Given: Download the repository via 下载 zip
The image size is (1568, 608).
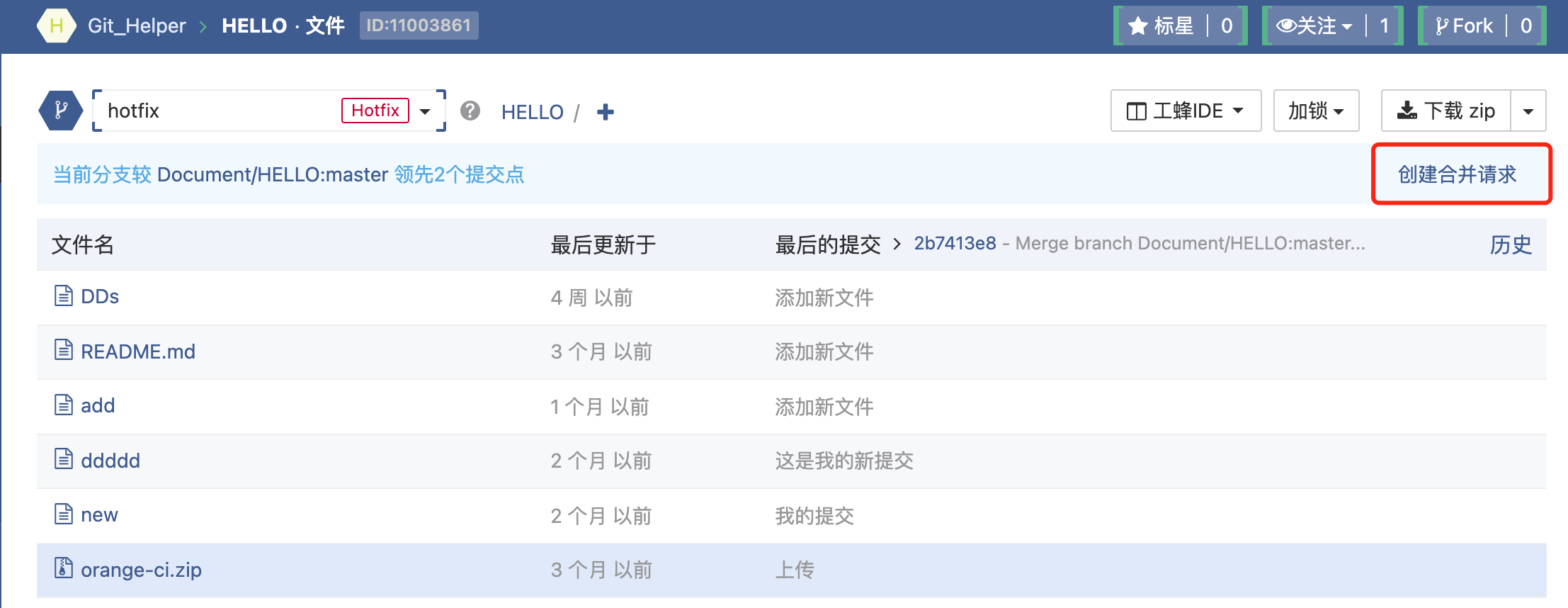Looking at the screenshot, I should (x=1445, y=111).
